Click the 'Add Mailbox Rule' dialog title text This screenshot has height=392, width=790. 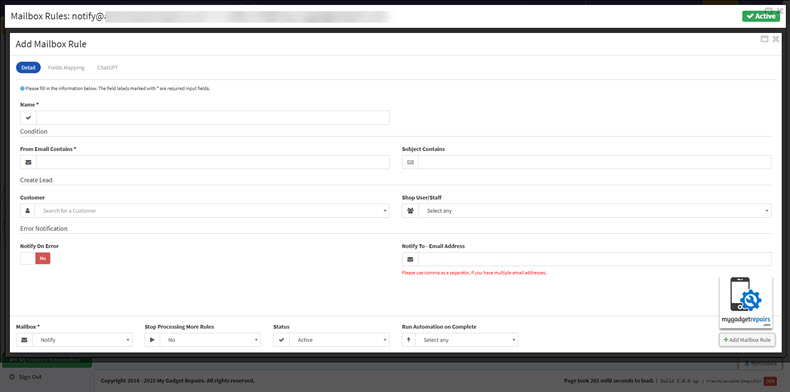coord(51,44)
